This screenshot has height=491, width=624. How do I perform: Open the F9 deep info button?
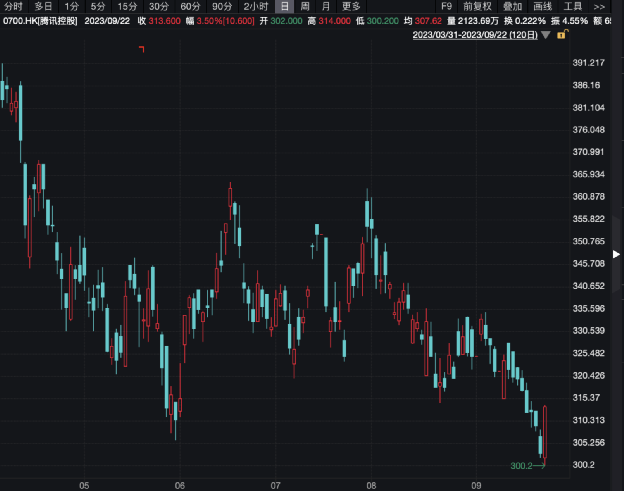click(447, 6)
